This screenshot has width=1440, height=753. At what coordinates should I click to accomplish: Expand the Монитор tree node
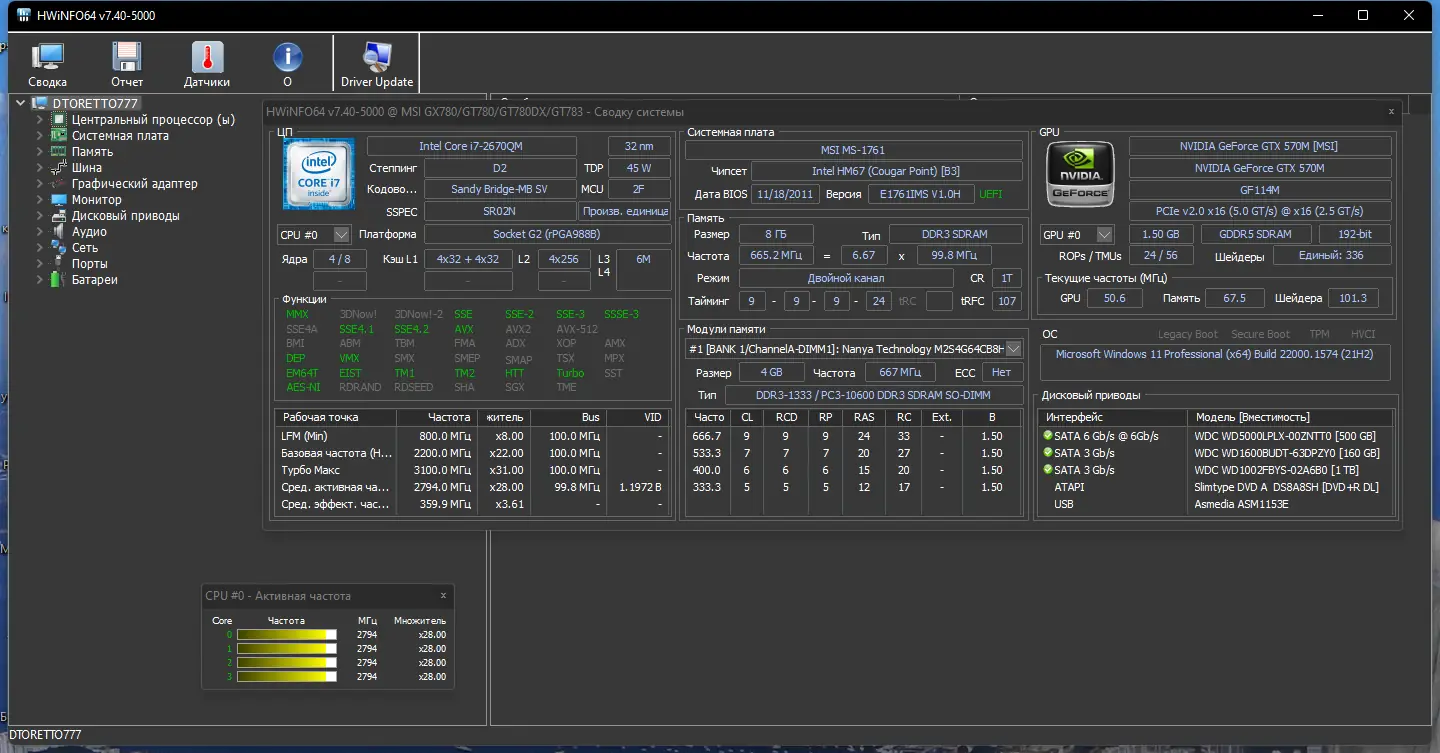[x=40, y=199]
